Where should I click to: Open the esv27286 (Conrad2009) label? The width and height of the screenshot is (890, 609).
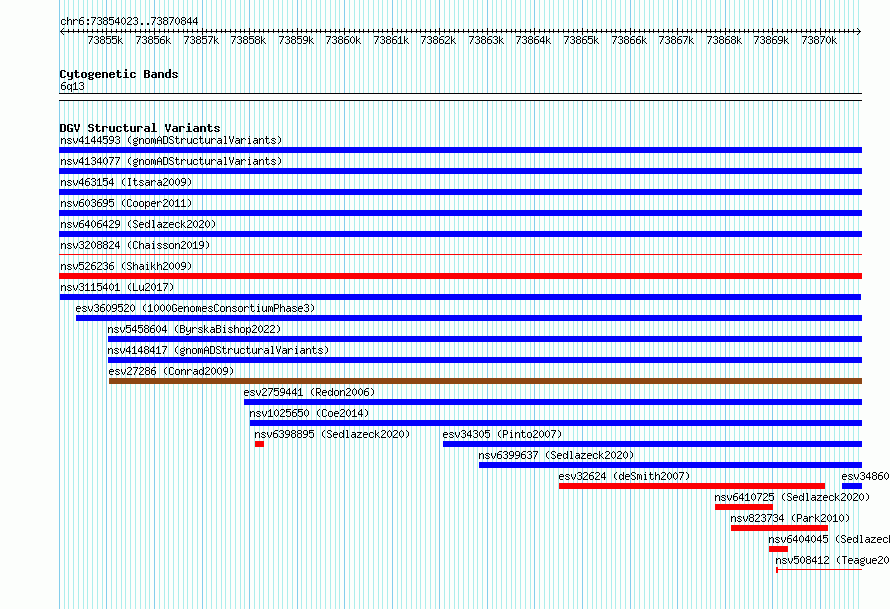[x=171, y=371]
